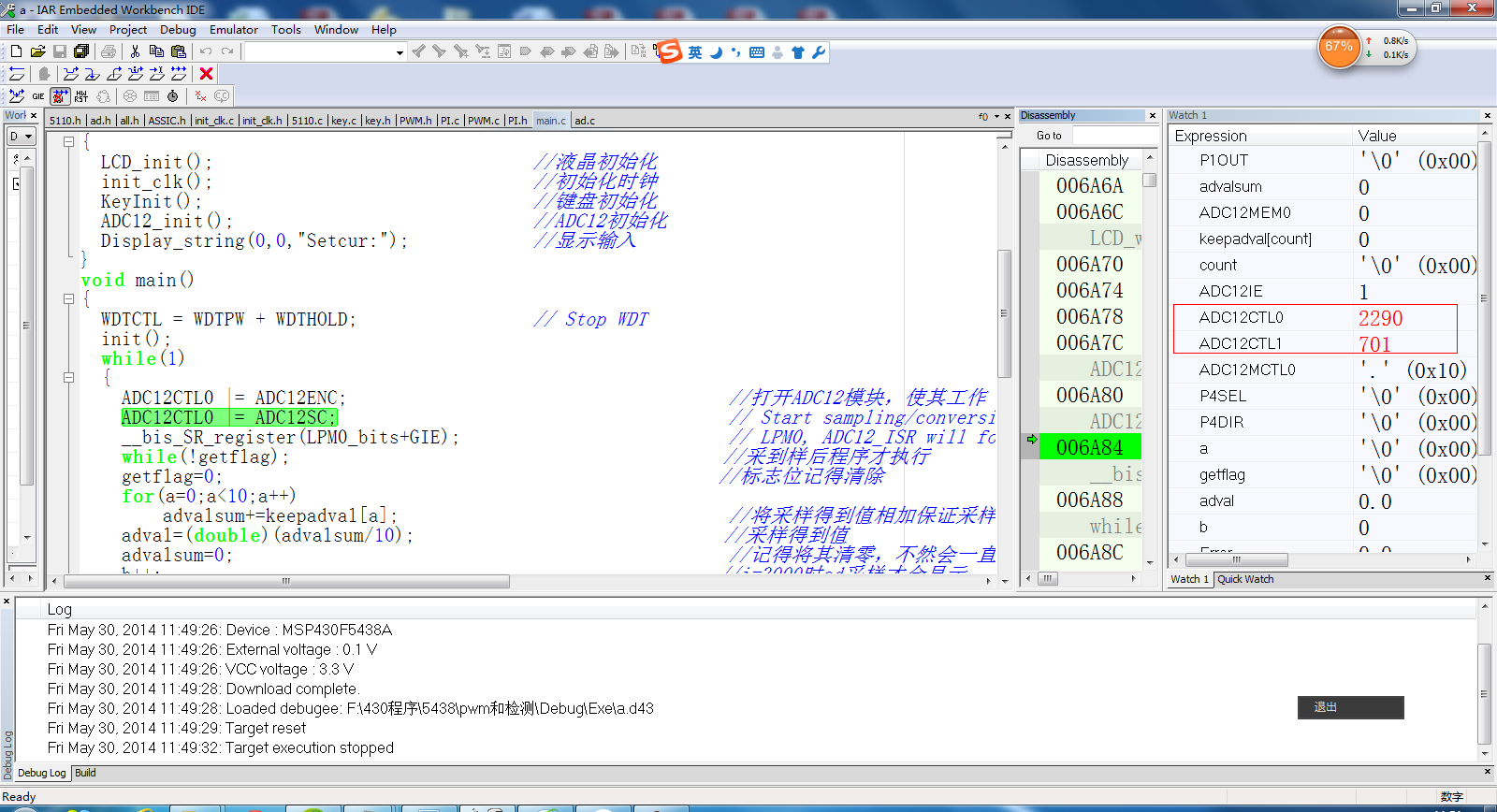
Task: Click the red Stop Debugging icon
Action: 207,74
